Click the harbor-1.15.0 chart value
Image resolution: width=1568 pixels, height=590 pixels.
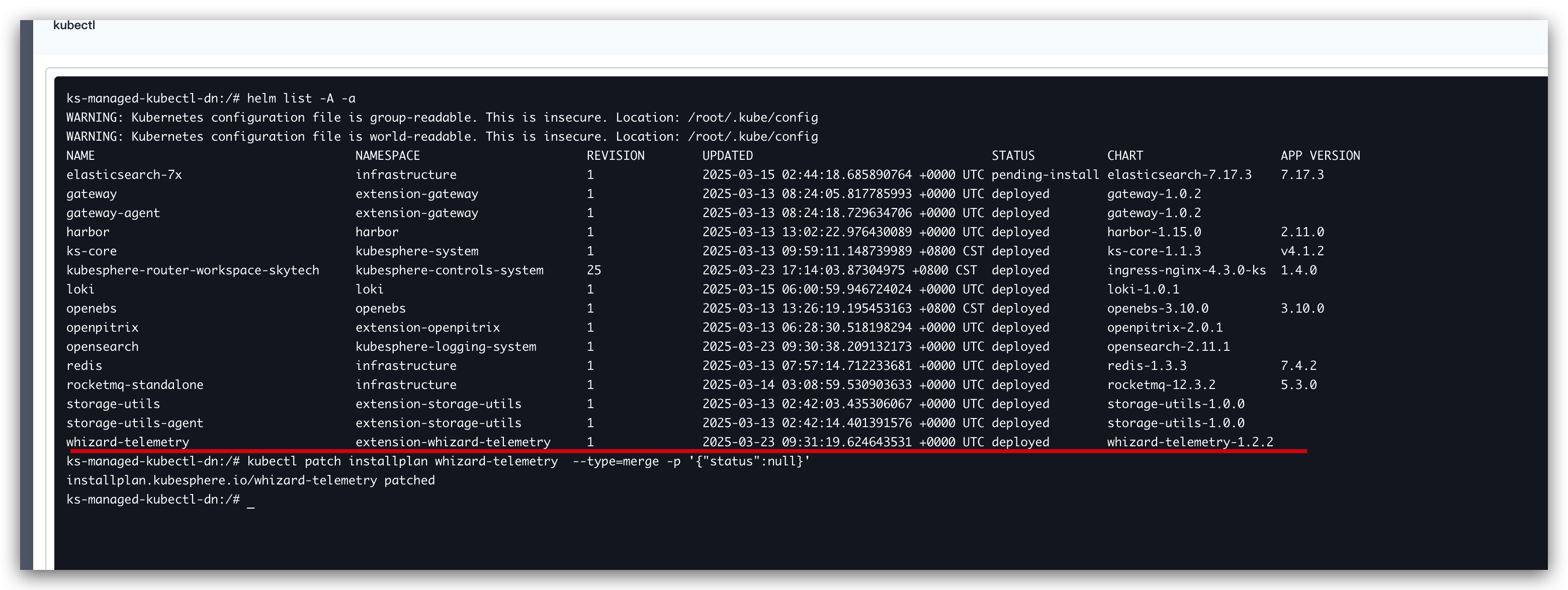tap(1154, 232)
